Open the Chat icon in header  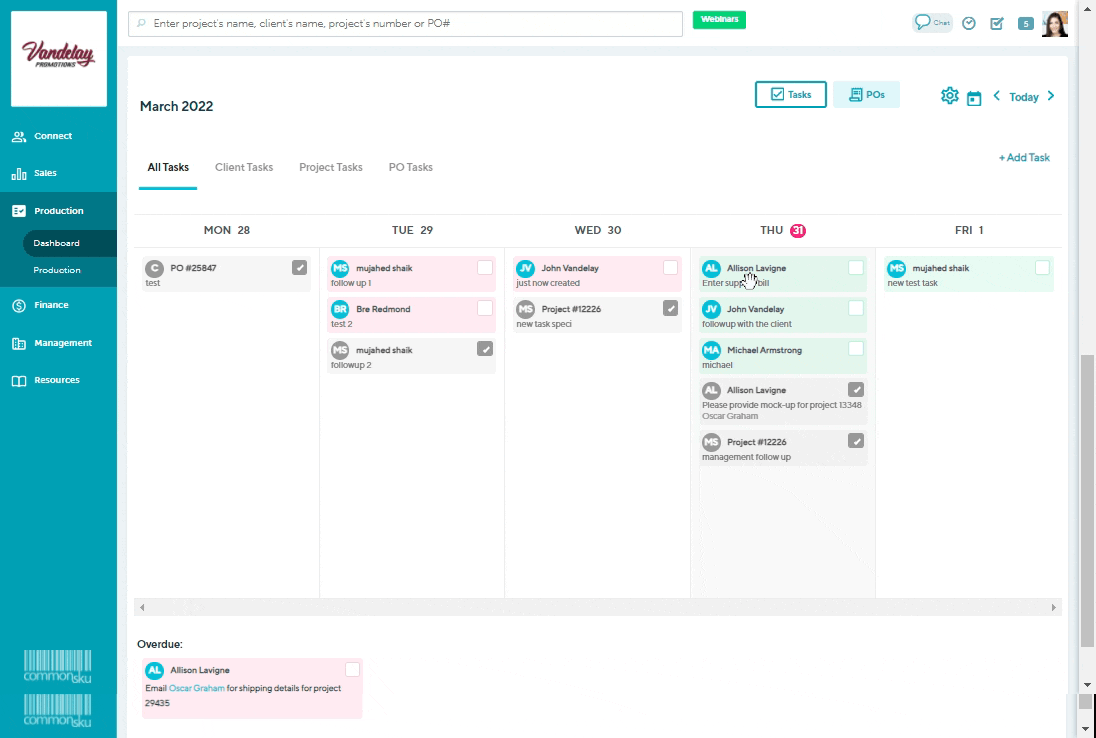pos(932,23)
